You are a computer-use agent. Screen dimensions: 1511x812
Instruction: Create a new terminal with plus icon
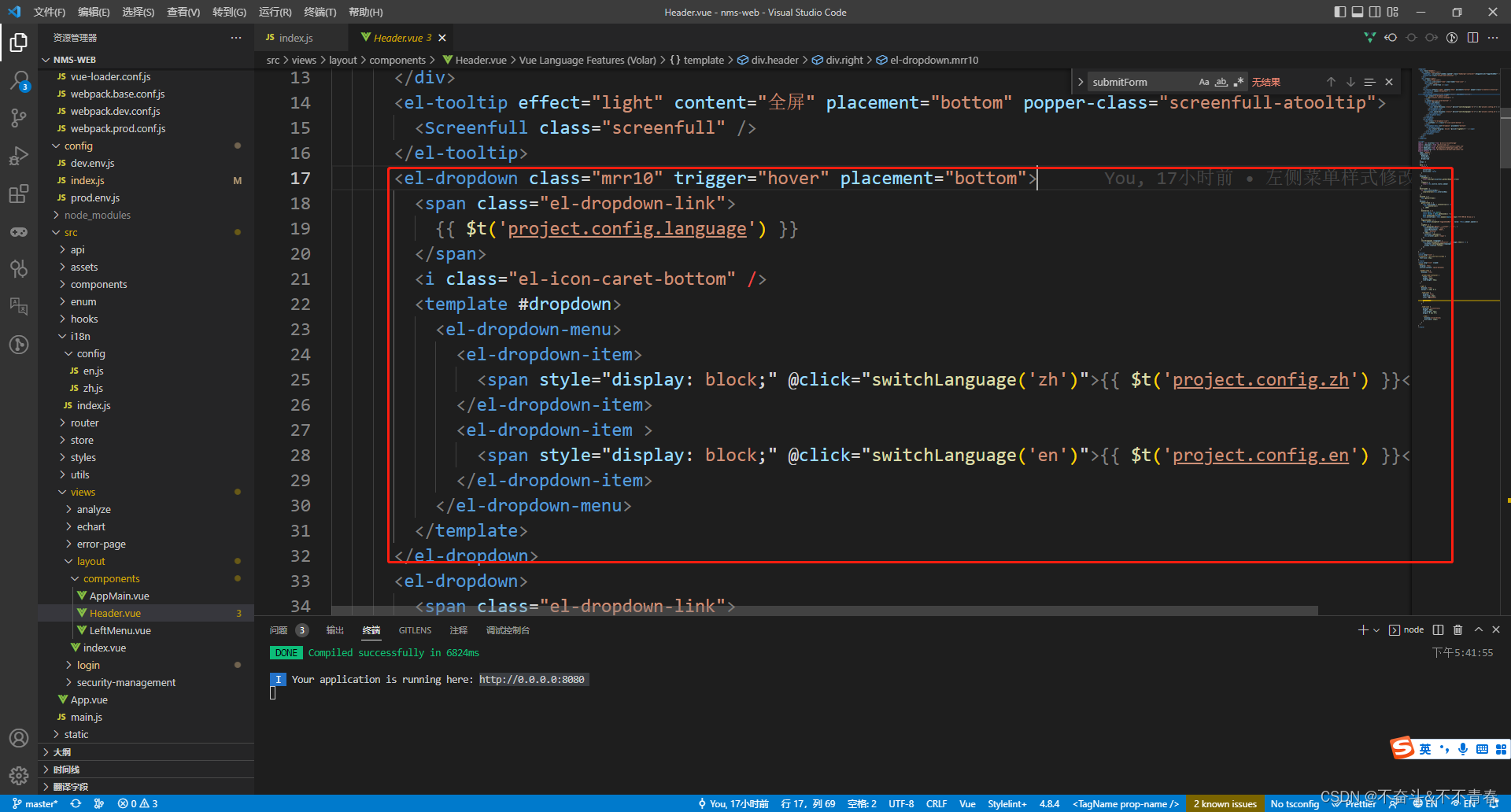[x=1363, y=629]
